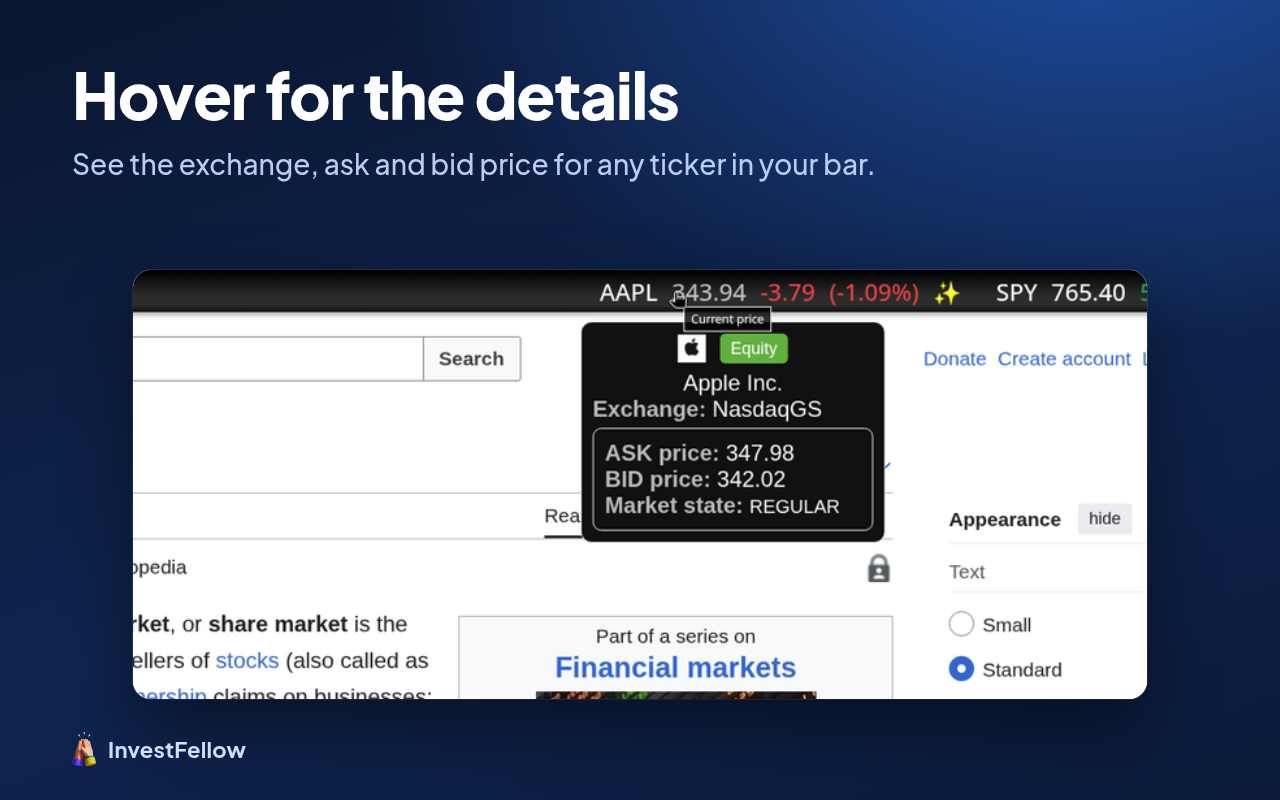Screen dimensions: 1280x800
Task: Select the Standard text size radio button
Action: [961, 669]
